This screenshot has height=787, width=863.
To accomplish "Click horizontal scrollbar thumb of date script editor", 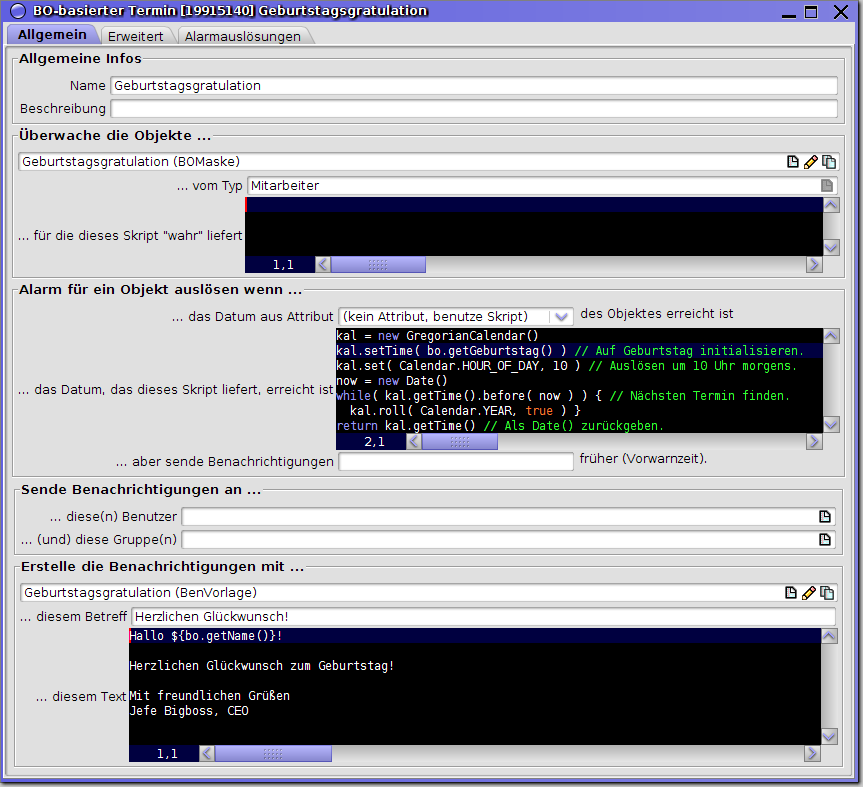I will (459, 442).
